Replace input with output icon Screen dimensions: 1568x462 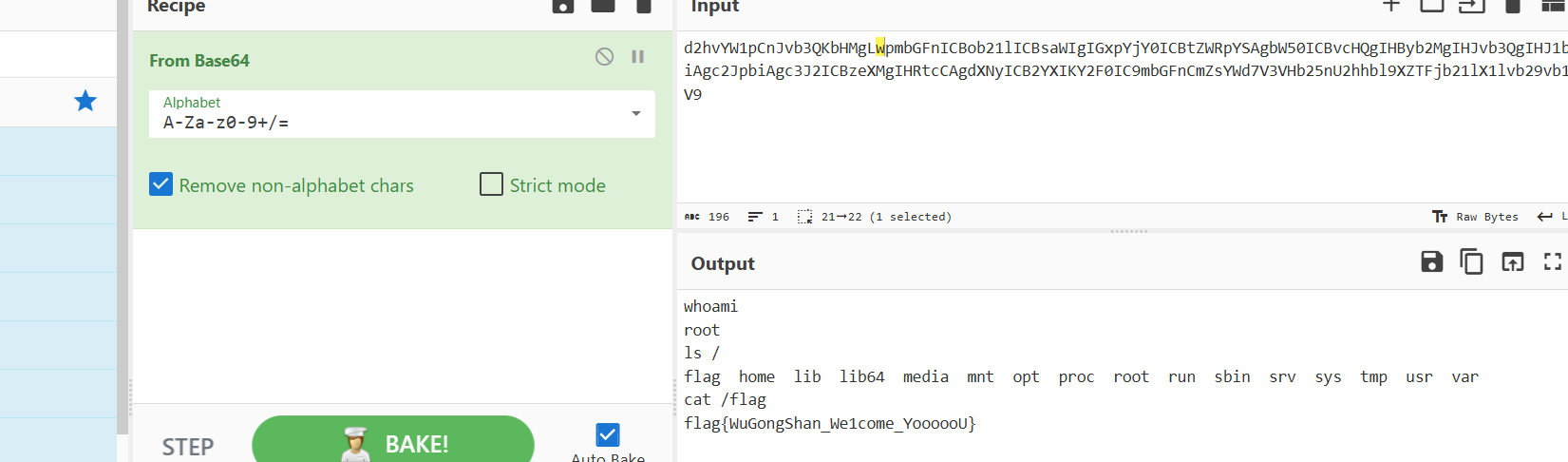click(x=1512, y=262)
